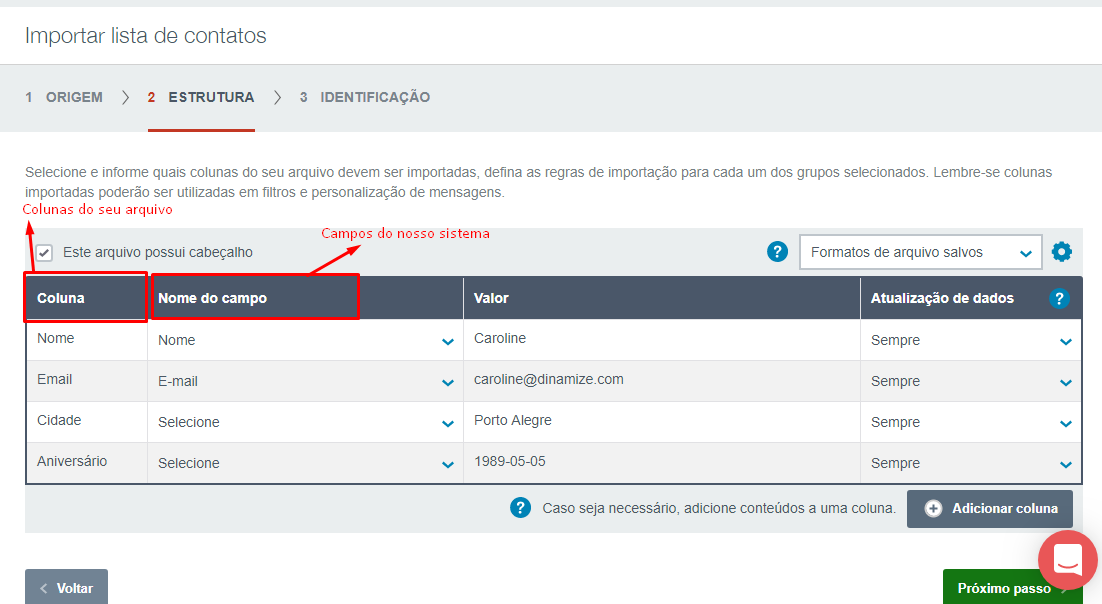Open the Selecione dropdown in the Aniversário row
The image size is (1102, 604).
pos(305,463)
